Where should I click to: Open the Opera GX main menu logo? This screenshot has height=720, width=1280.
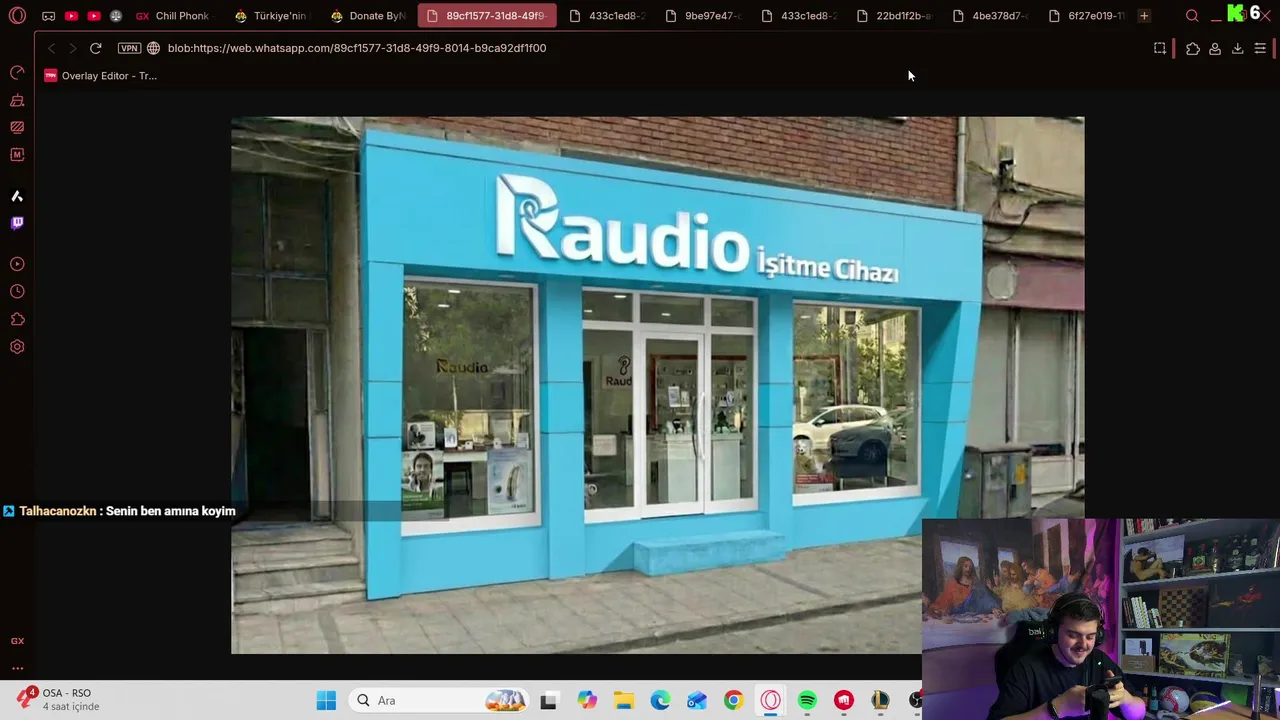[x=17, y=16]
